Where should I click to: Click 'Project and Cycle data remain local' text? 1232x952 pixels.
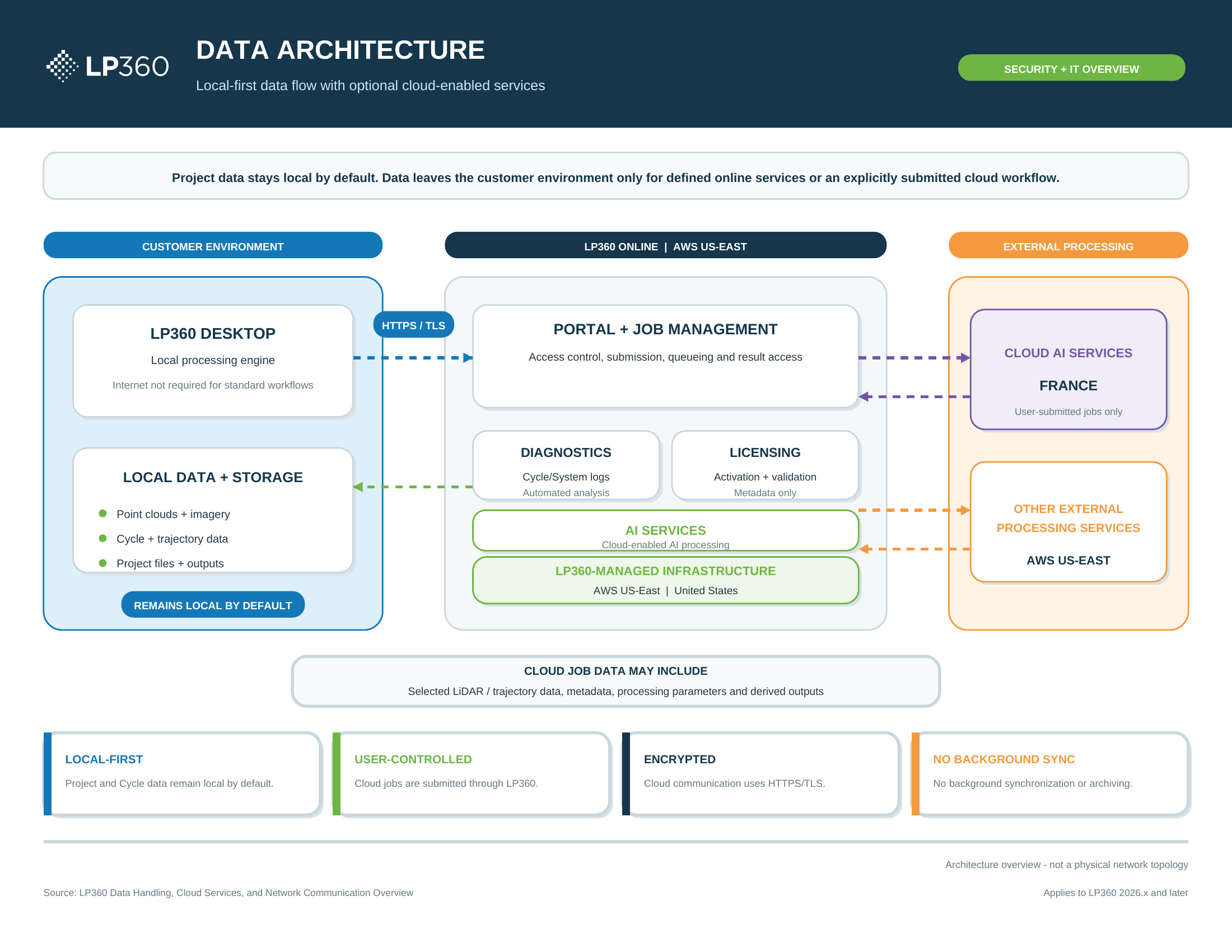tap(169, 783)
